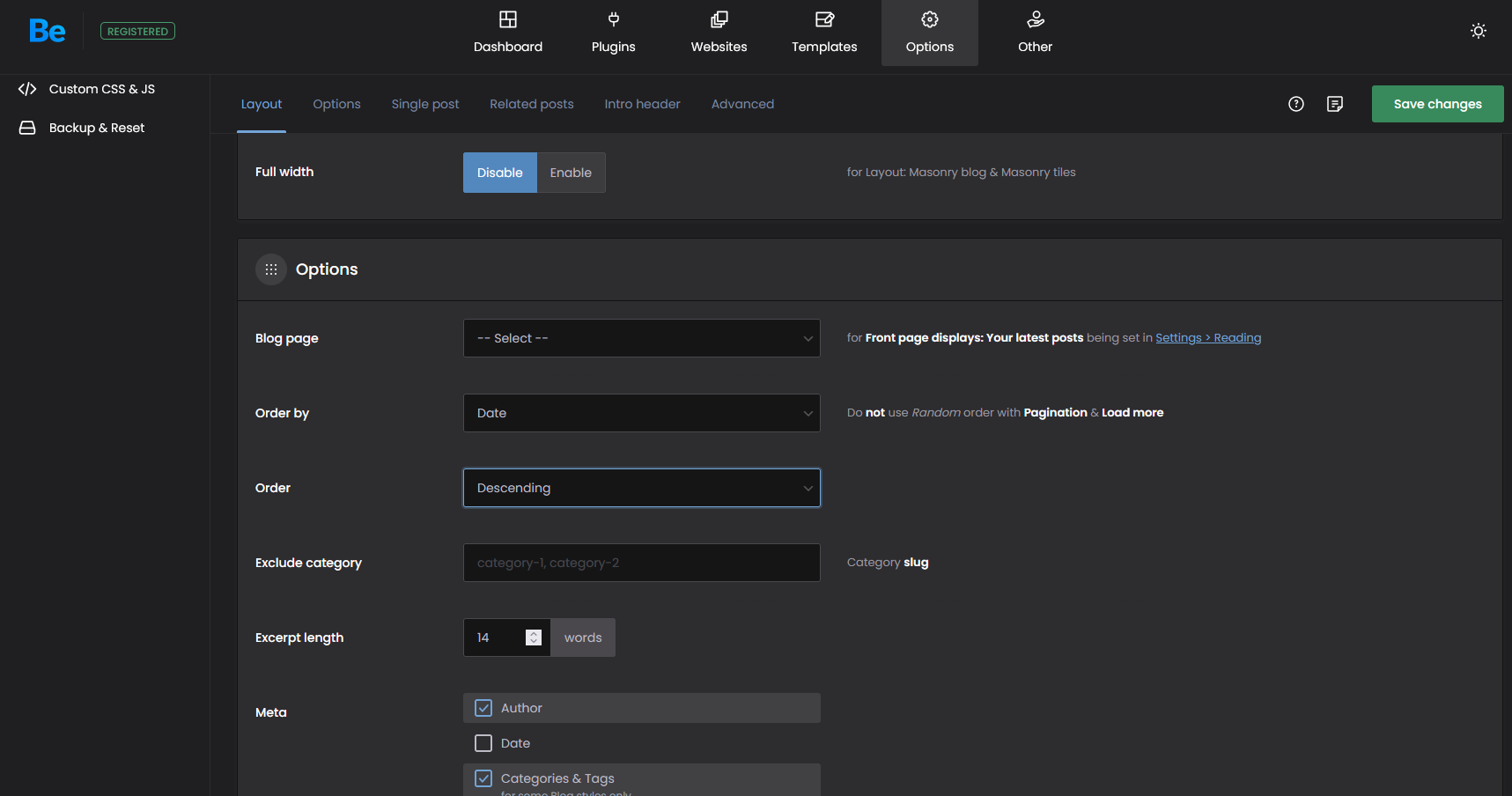Screen dimensions: 1512x796
Task: Switch to the Related posts tab
Action: (x=532, y=104)
